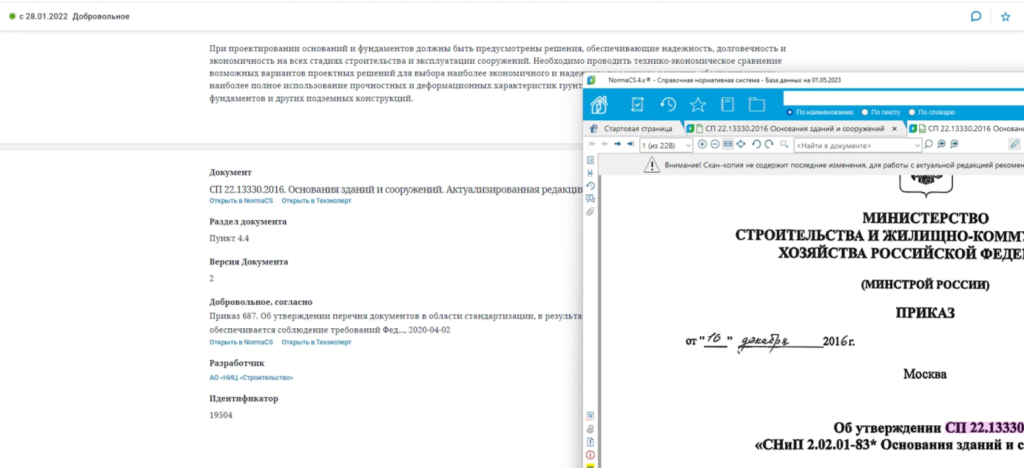Zoom out with the minus magnifier icon
Viewport: 1024px width, 468px height.
(x=715, y=144)
